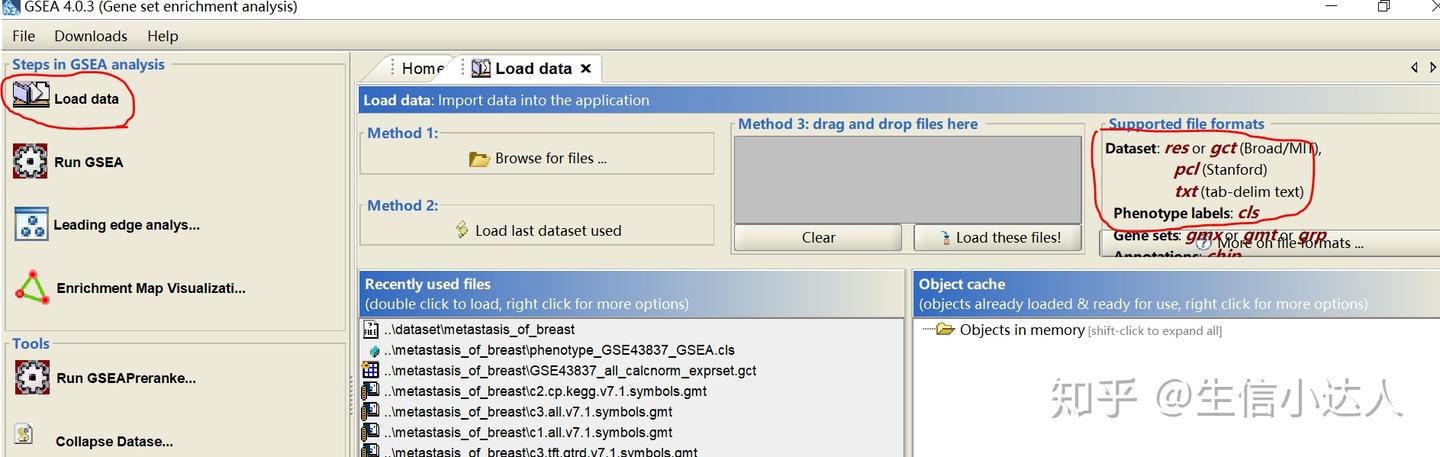Open the Downloads menu
The height and width of the screenshot is (457, 1440).
pyautogui.click(x=90, y=36)
